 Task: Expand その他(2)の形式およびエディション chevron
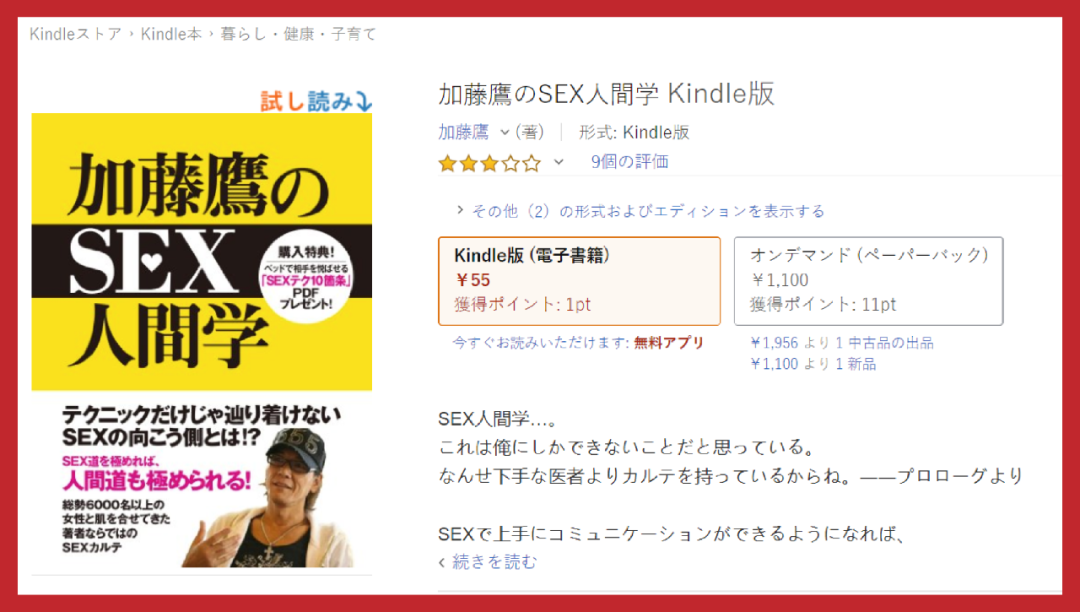[x=460, y=210]
